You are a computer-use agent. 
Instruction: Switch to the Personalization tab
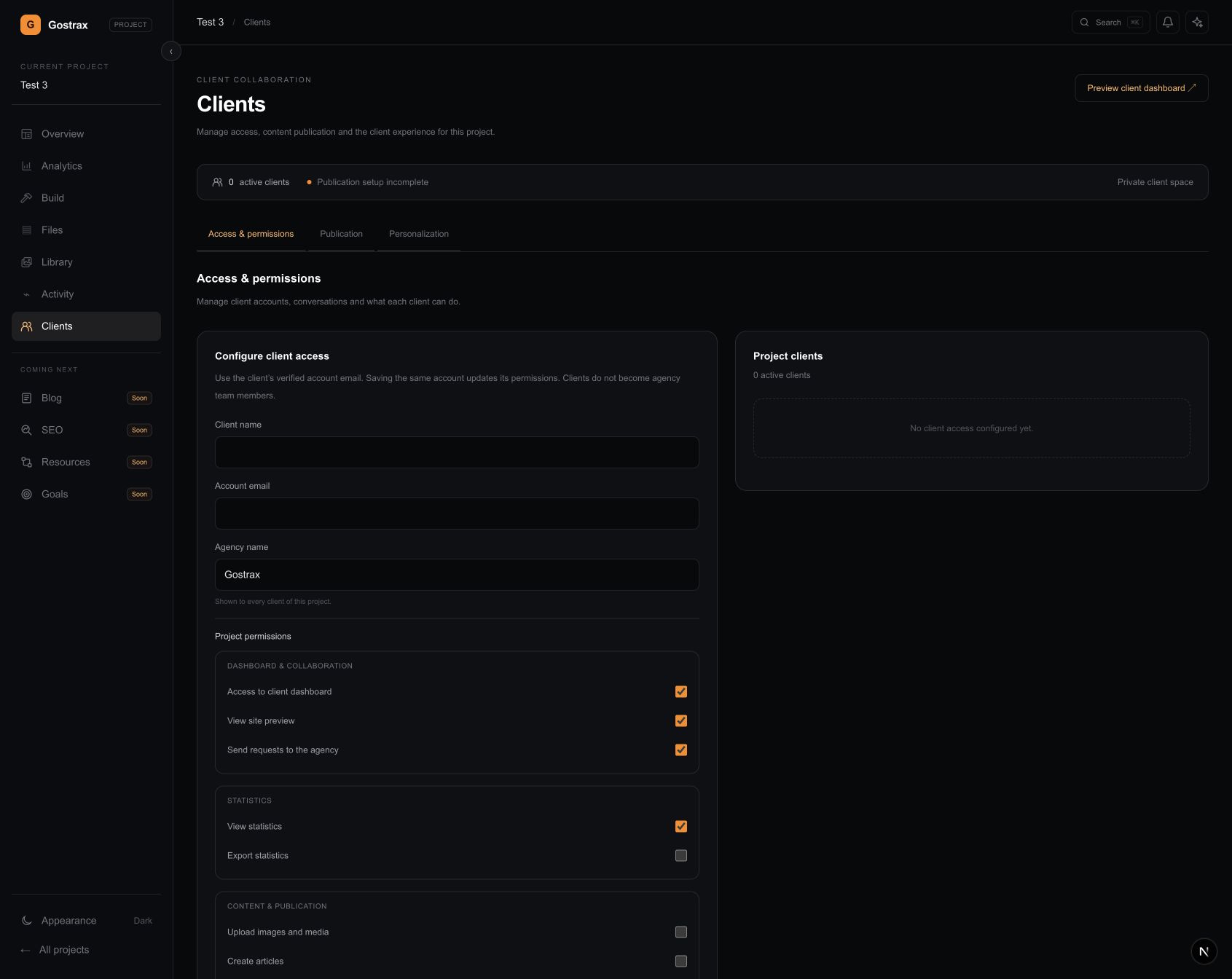(x=419, y=234)
